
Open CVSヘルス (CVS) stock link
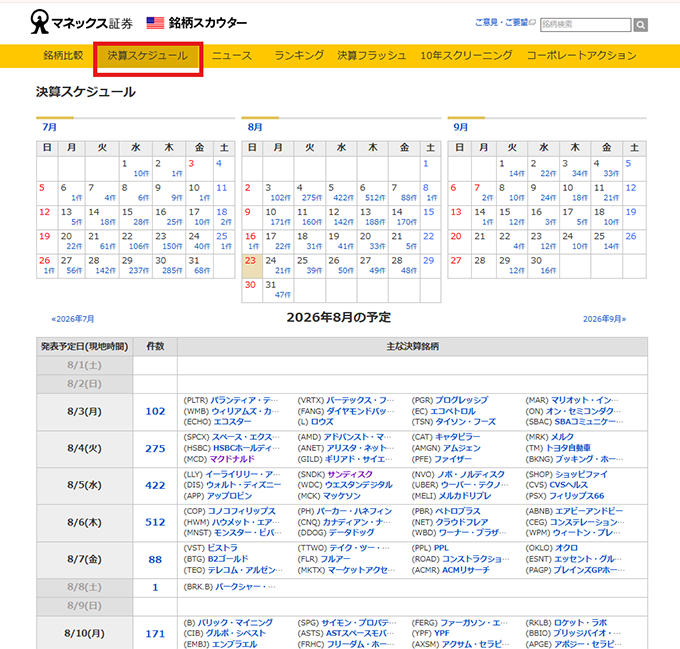[x=569, y=485]
